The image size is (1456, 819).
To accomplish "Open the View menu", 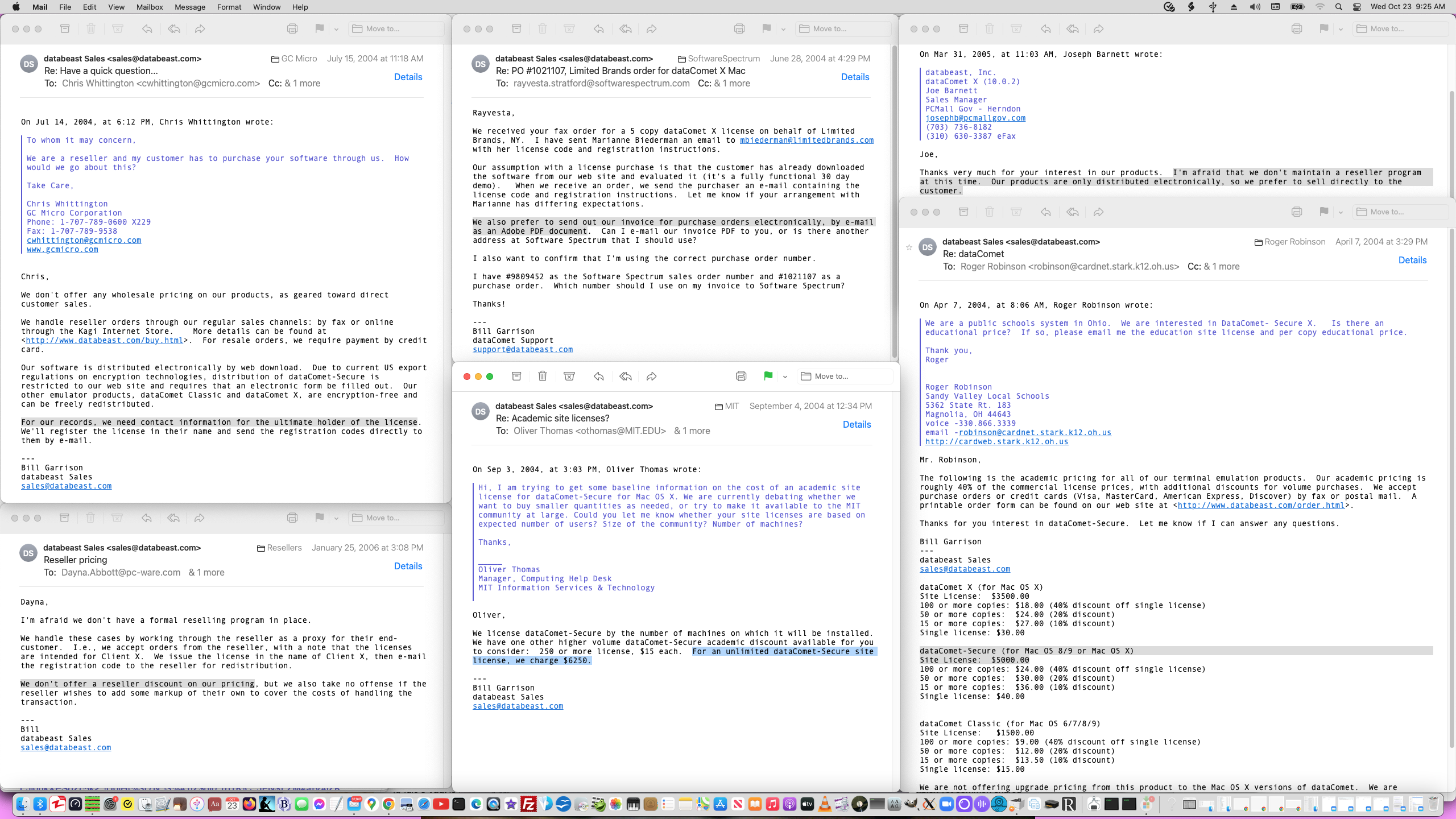I will (116, 7).
